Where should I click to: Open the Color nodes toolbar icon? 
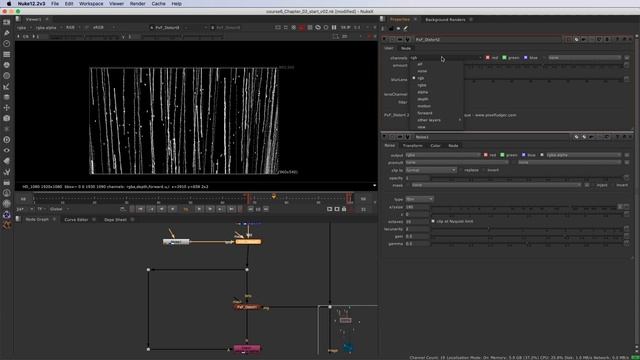pos(7,65)
